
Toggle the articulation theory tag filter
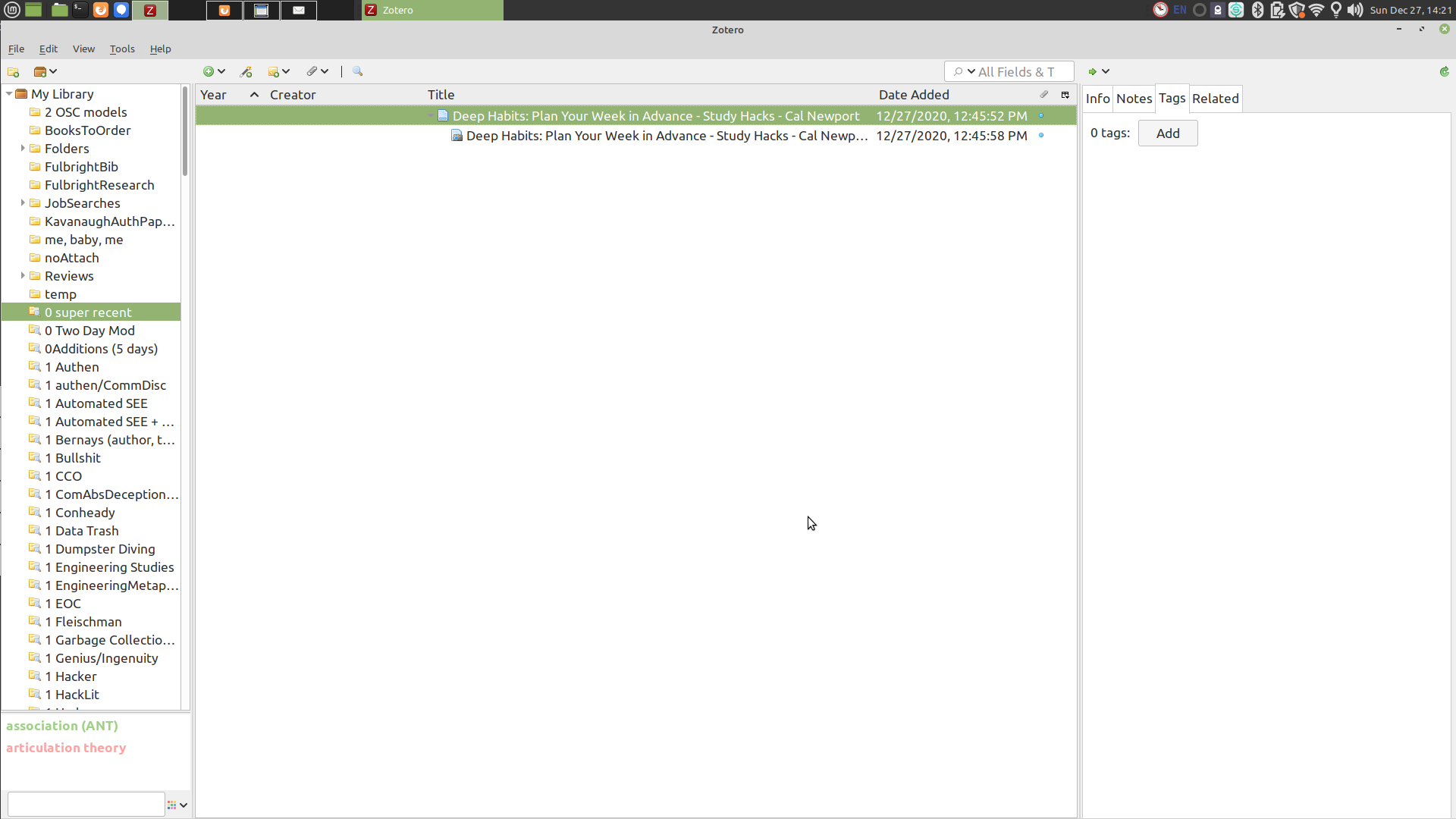coord(66,748)
